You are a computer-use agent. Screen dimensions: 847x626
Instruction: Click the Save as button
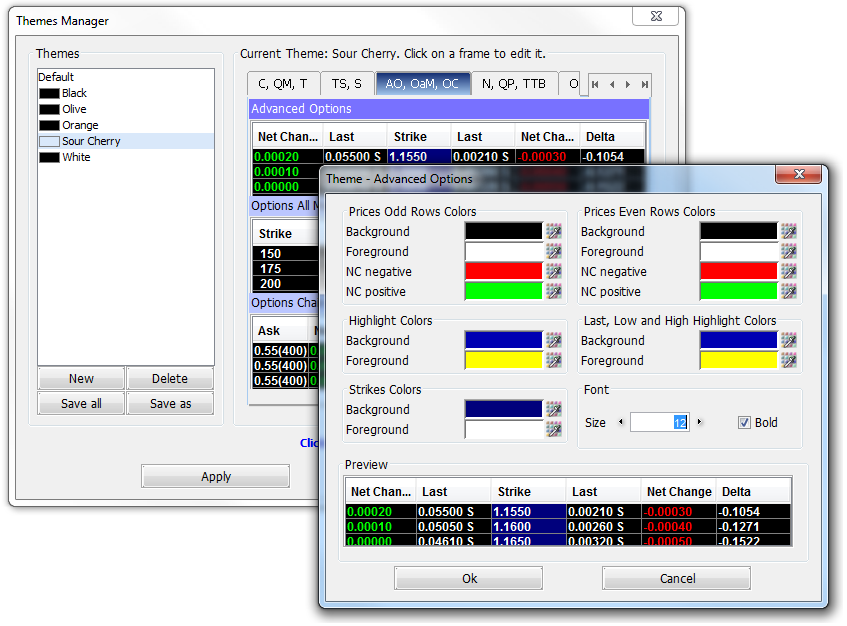(170, 403)
